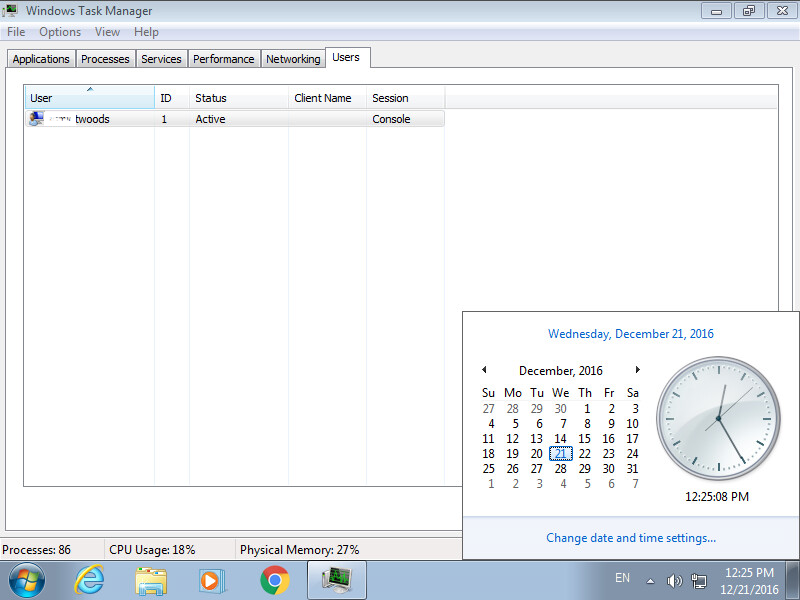Viewport: 800px width, 600px height.
Task: Open the Options menu
Action: click(60, 32)
